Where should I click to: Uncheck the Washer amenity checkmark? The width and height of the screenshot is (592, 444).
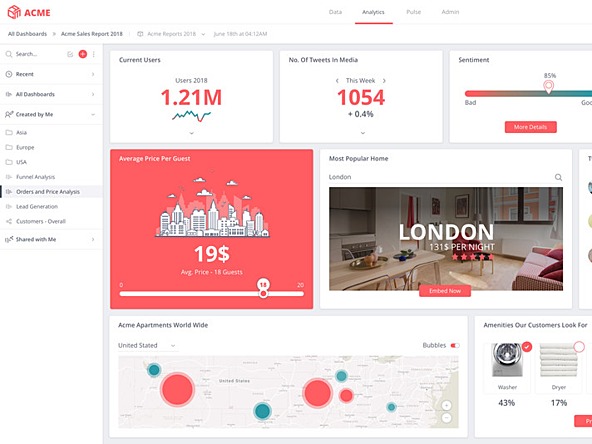click(527, 347)
